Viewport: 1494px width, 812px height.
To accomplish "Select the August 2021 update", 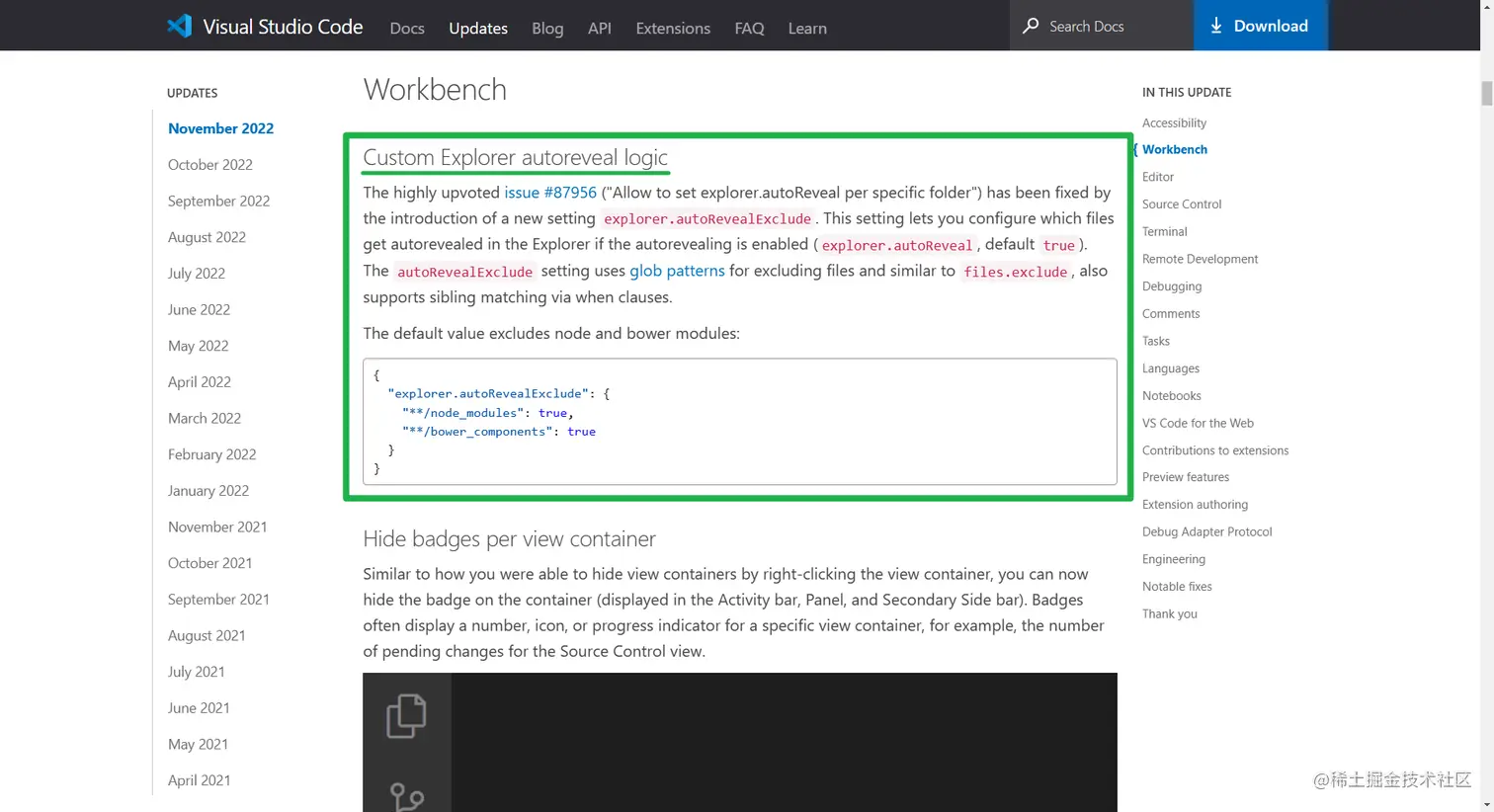I will (207, 635).
